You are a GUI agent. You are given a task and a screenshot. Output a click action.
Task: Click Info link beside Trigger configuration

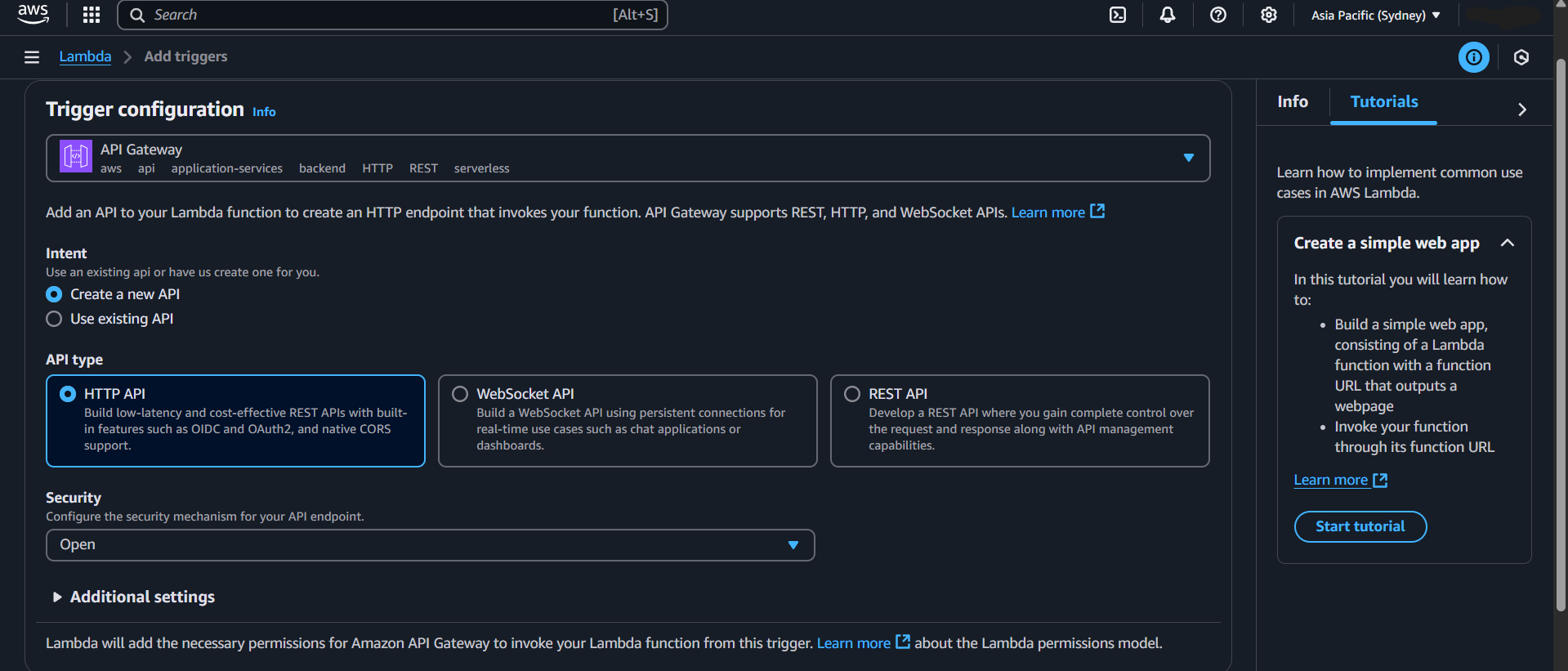point(264,112)
